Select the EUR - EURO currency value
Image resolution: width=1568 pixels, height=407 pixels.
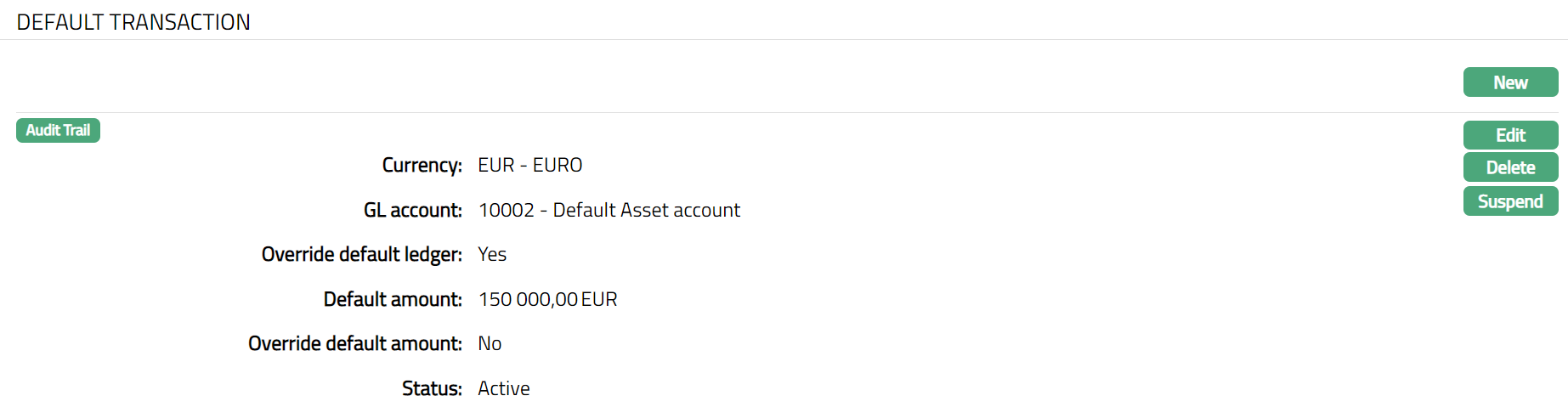tap(529, 165)
